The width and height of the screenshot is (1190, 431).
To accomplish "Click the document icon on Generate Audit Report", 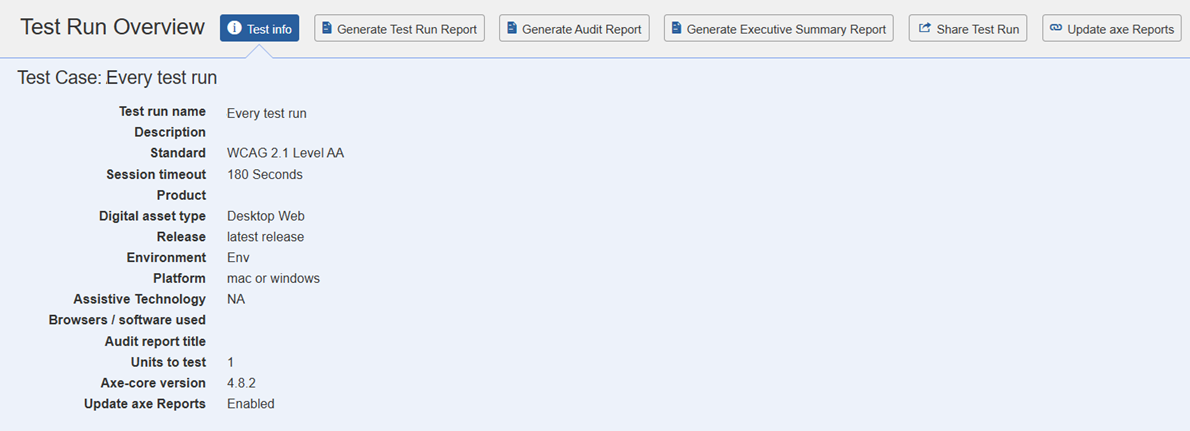I will (x=511, y=29).
